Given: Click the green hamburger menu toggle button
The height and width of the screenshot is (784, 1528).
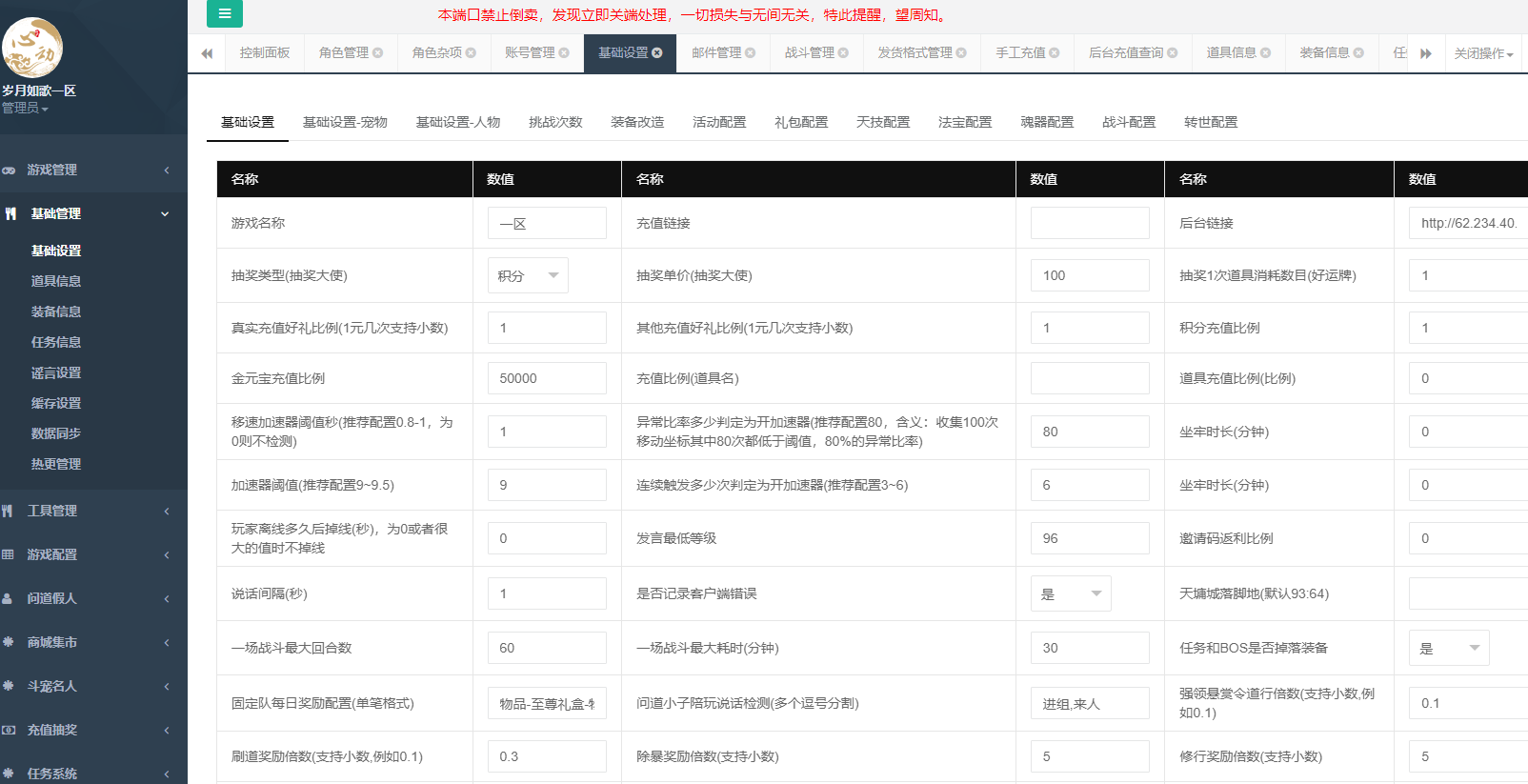Looking at the screenshot, I should pyautogui.click(x=225, y=13).
